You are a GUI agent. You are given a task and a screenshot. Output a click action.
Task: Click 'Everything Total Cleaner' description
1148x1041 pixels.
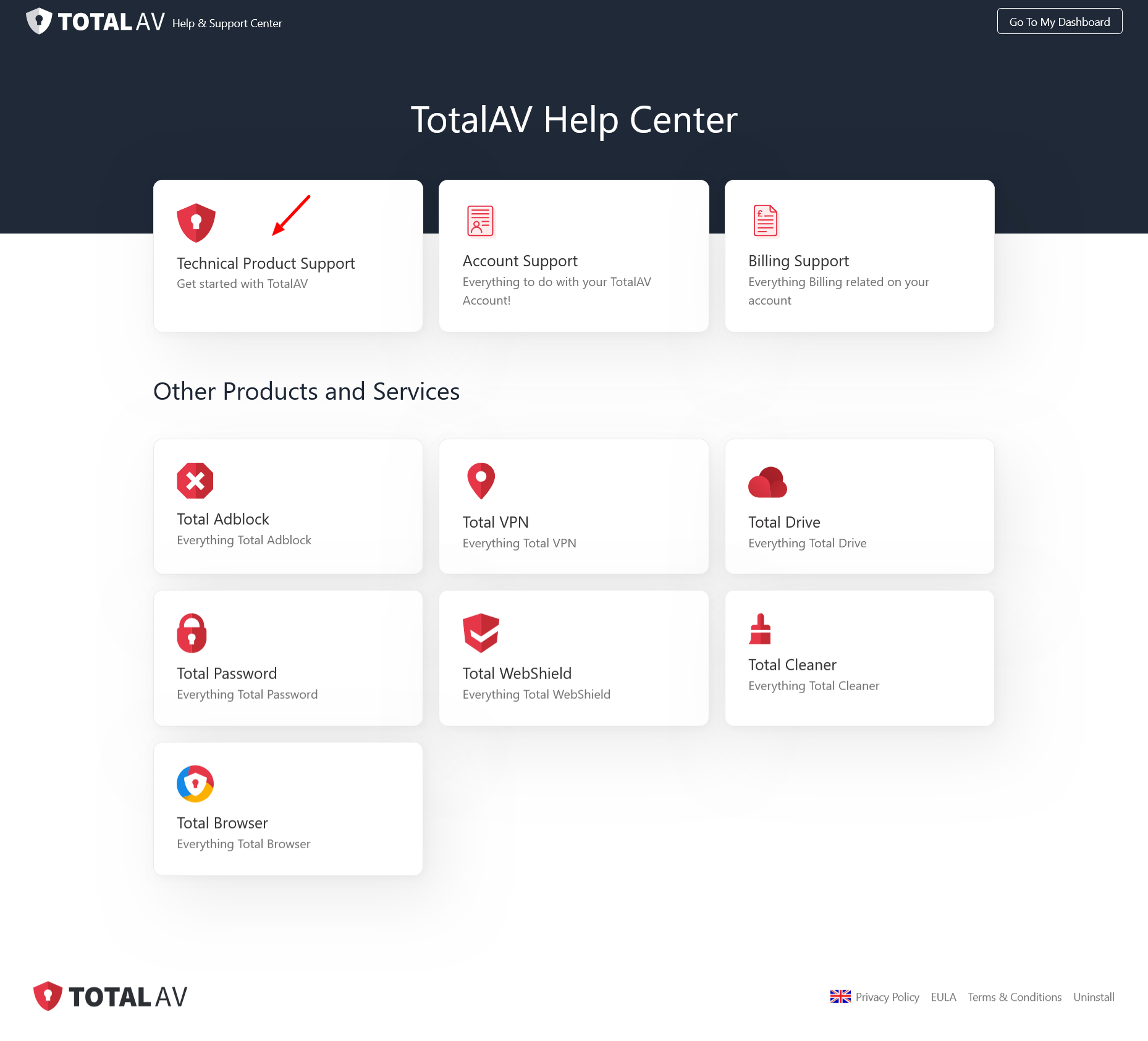coord(814,686)
